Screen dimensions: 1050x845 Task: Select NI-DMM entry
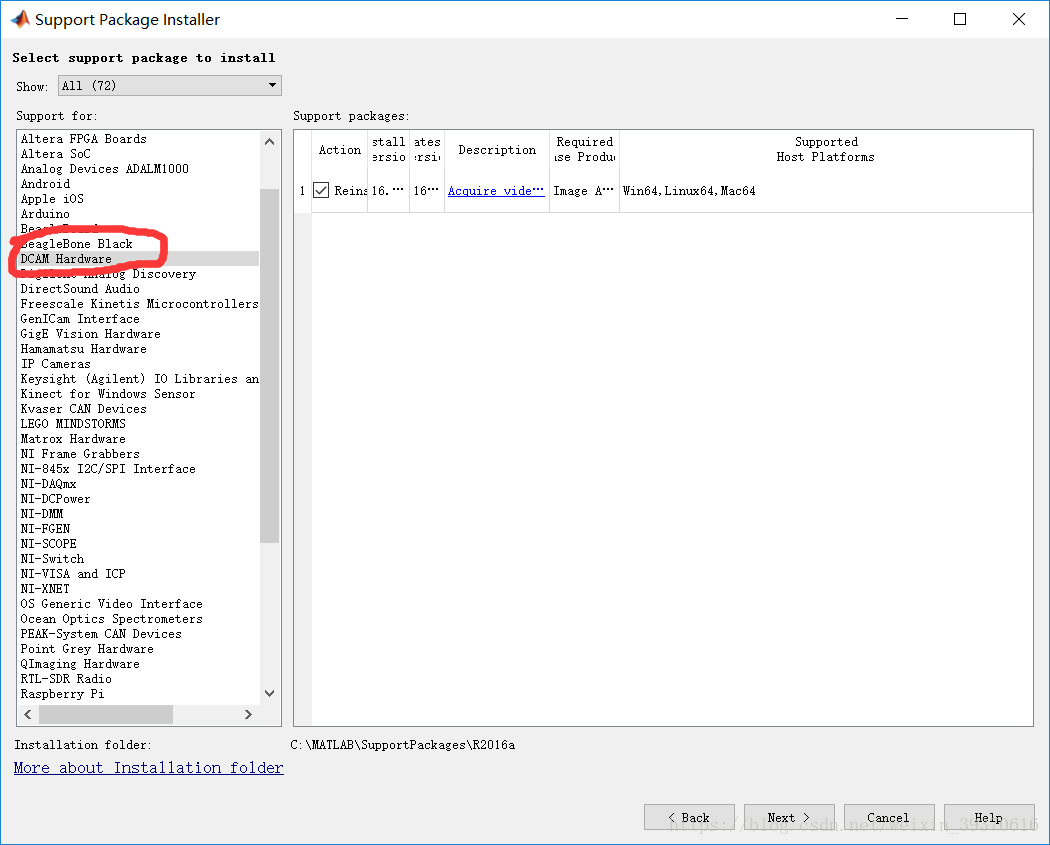(x=139, y=514)
